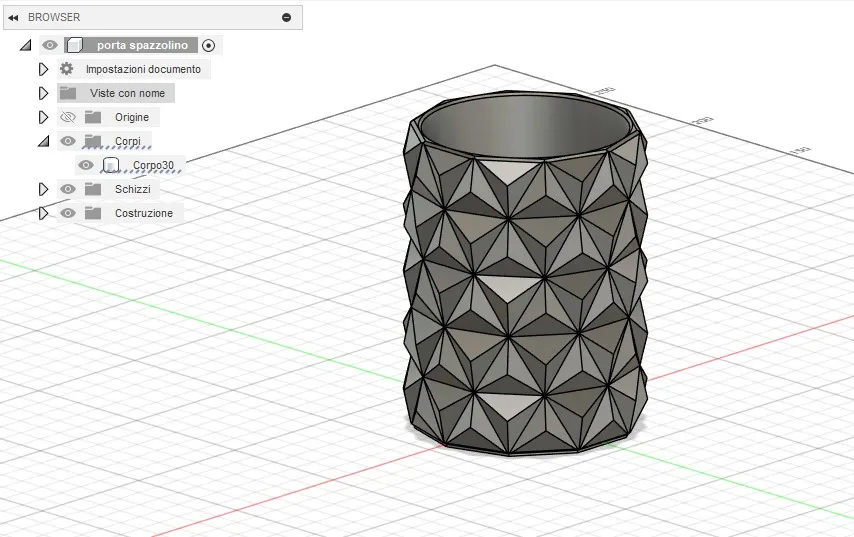Click the porta spazzolino component box icon
854x537 pixels.
tap(75, 45)
